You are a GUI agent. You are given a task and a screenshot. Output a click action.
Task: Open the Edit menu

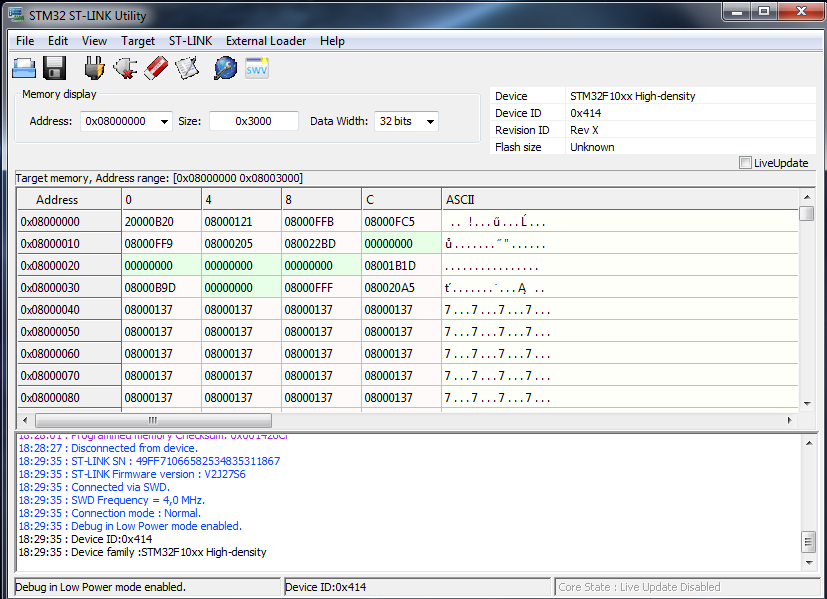pos(57,41)
